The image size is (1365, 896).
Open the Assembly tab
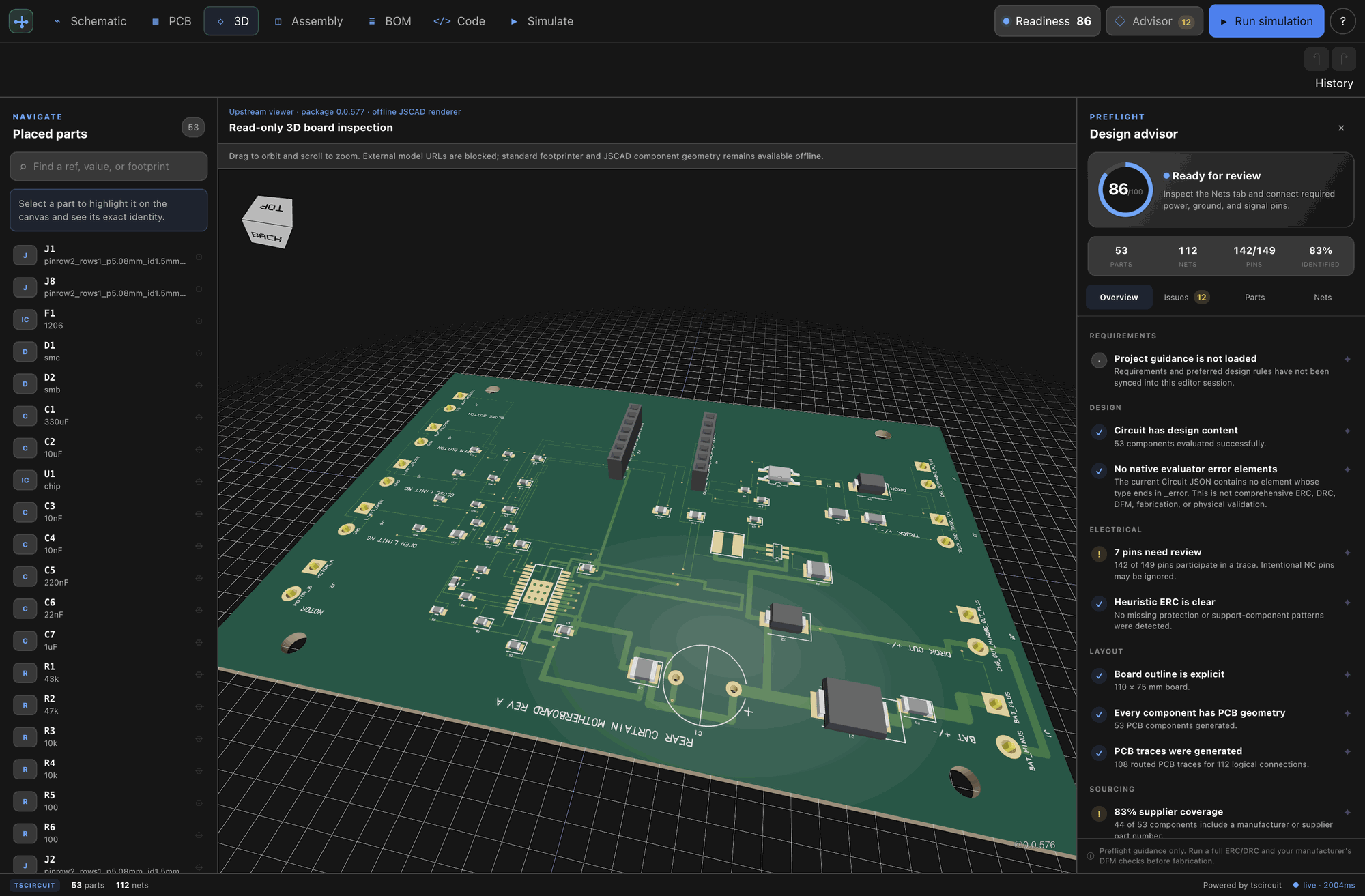[x=308, y=21]
